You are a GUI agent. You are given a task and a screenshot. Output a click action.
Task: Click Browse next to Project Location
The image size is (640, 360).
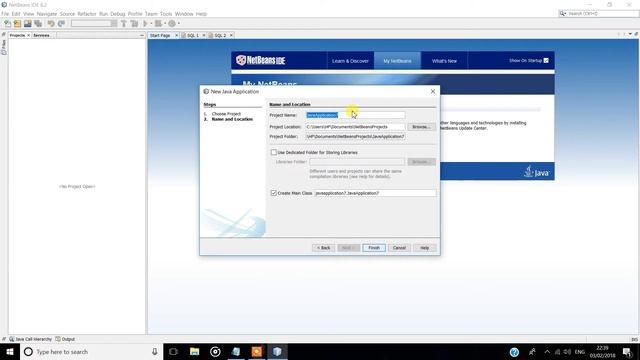(x=421, y=127)
